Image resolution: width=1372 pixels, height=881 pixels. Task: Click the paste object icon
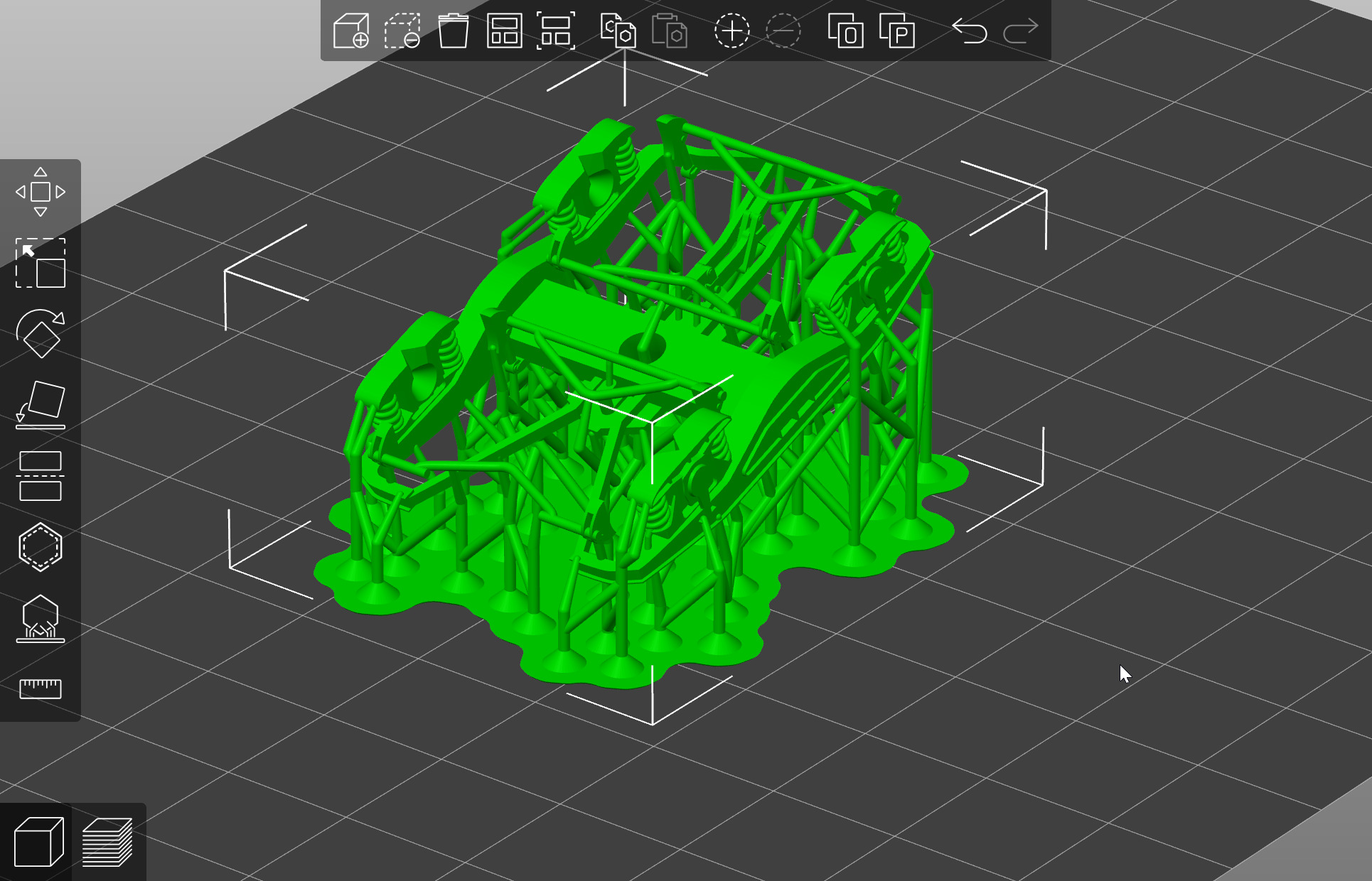tap(669, 31)
